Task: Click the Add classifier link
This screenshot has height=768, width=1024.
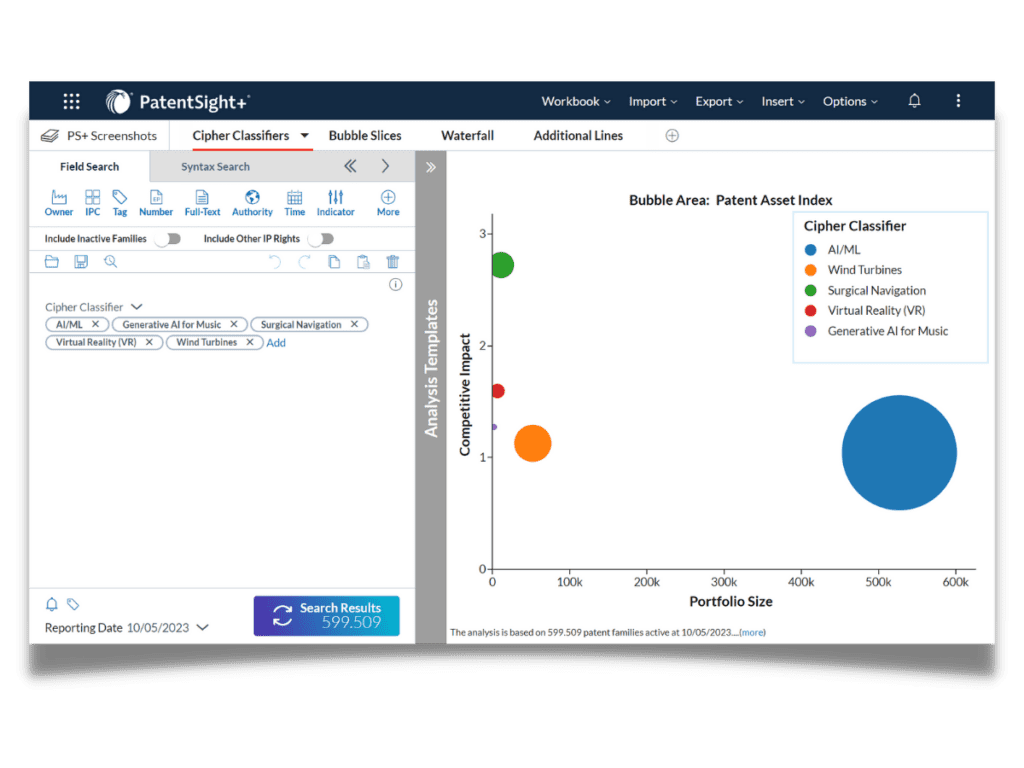Action: coord(276,343)
